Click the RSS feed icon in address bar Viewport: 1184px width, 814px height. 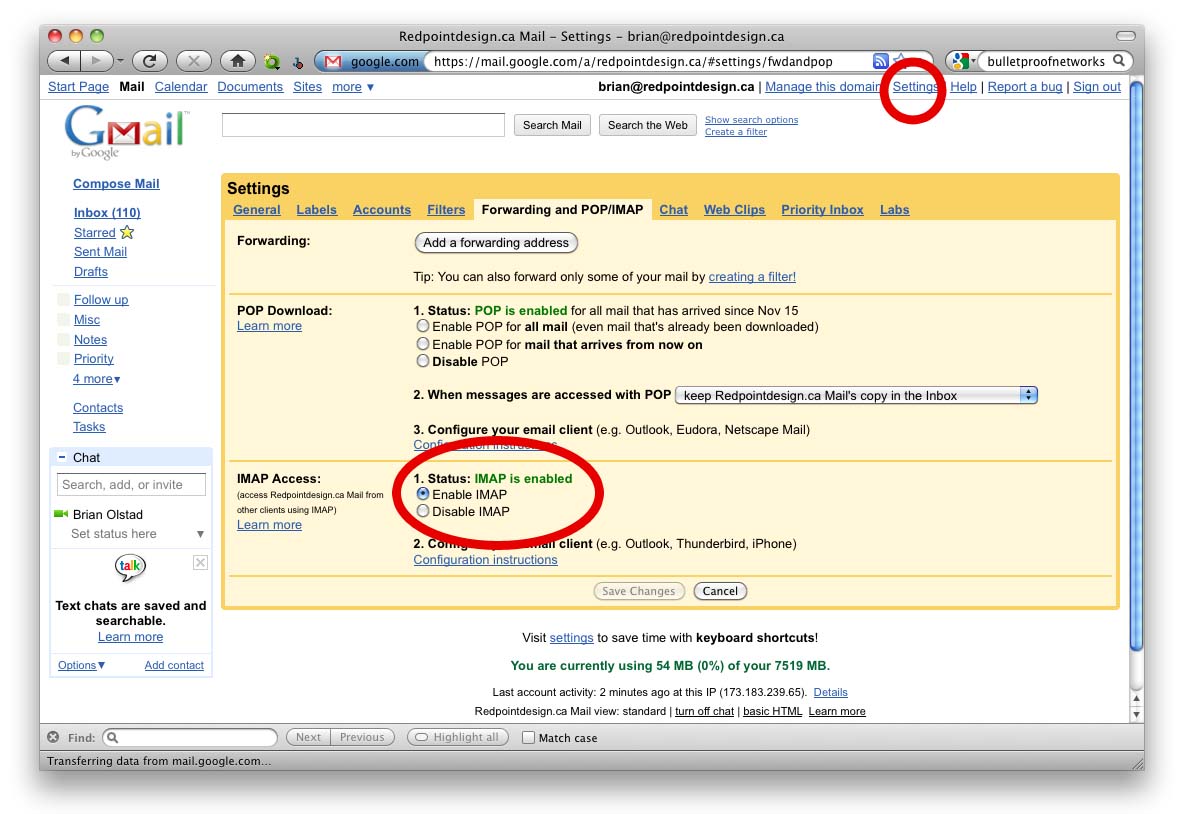pos(880,61)
